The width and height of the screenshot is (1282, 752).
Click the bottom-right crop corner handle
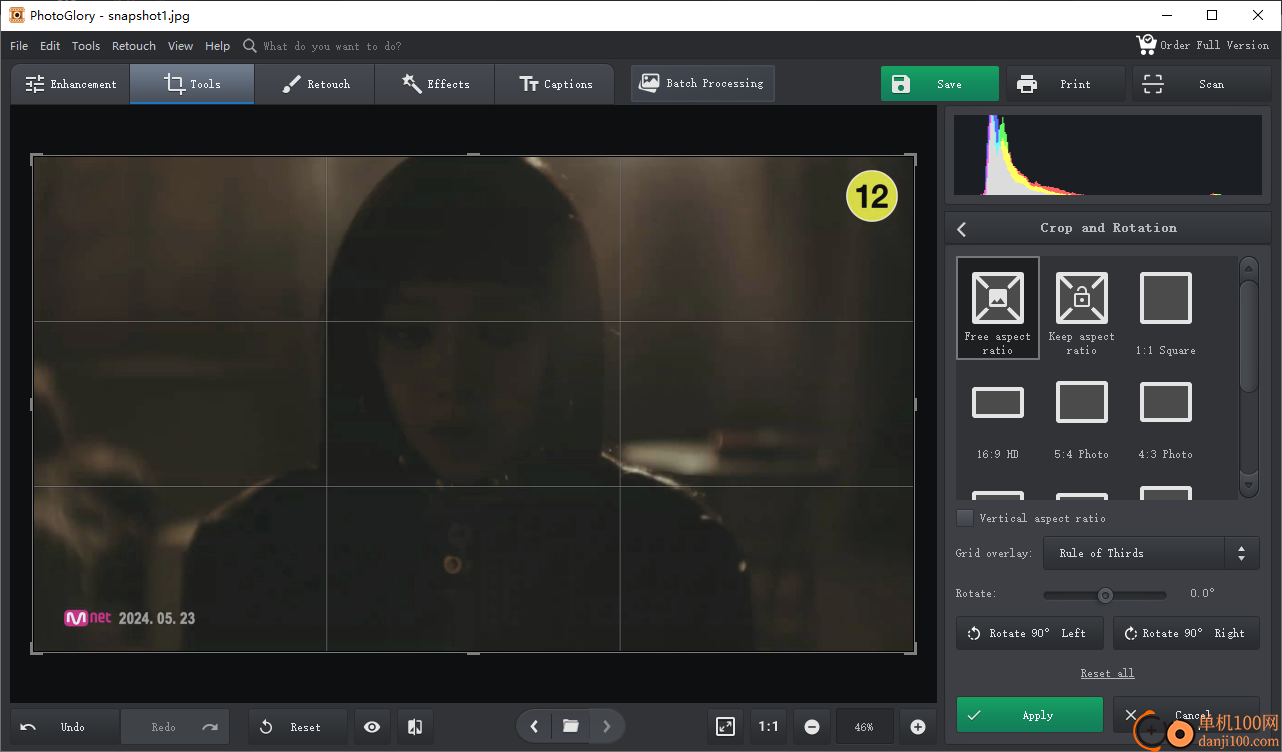pos(911,650)
